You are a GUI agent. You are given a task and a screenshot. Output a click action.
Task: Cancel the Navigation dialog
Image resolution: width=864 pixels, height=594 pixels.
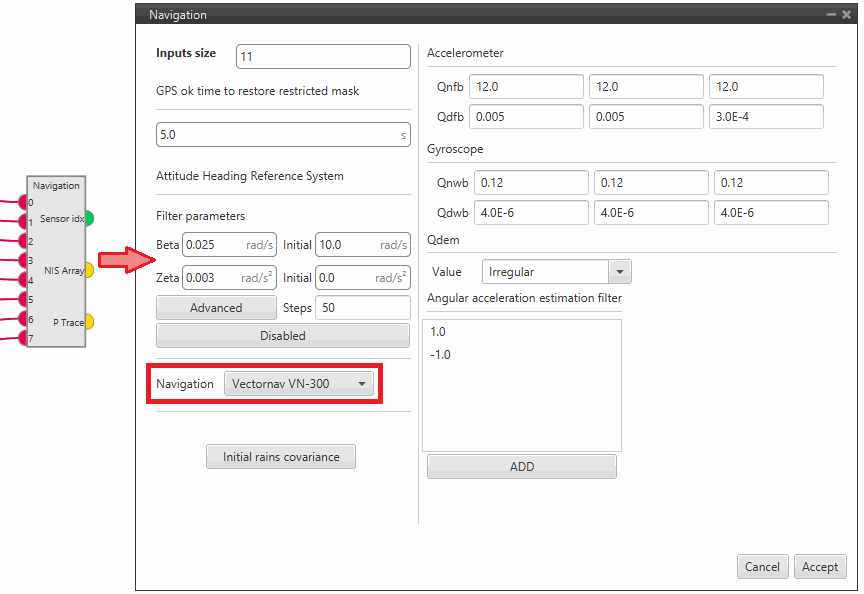762,567
